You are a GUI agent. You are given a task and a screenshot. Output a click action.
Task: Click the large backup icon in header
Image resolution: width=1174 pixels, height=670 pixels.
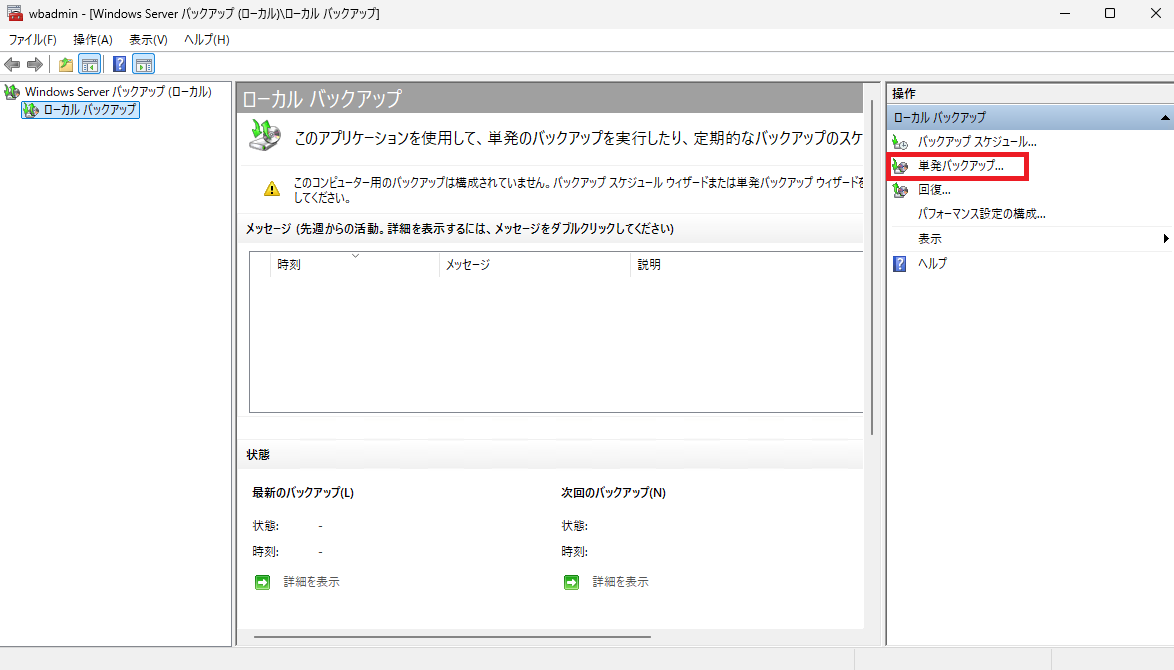pos(265,135)
